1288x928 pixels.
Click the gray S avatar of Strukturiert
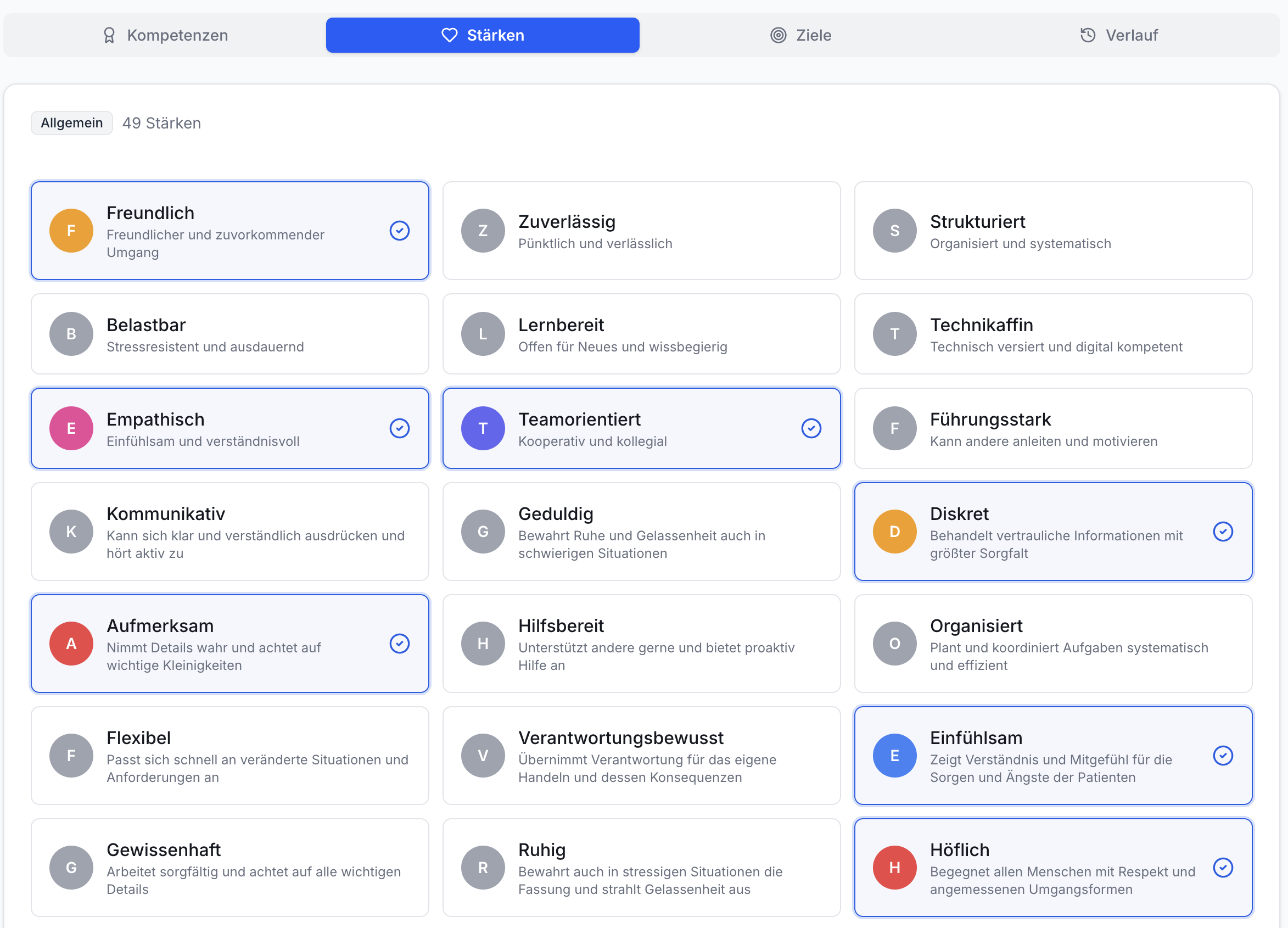pos(894,231)
